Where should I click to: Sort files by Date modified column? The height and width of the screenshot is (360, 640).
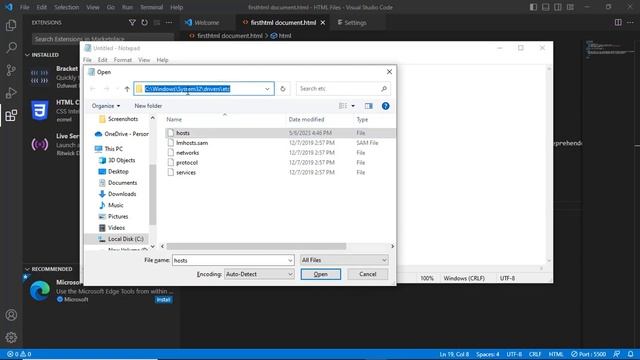tap(306, 120)
